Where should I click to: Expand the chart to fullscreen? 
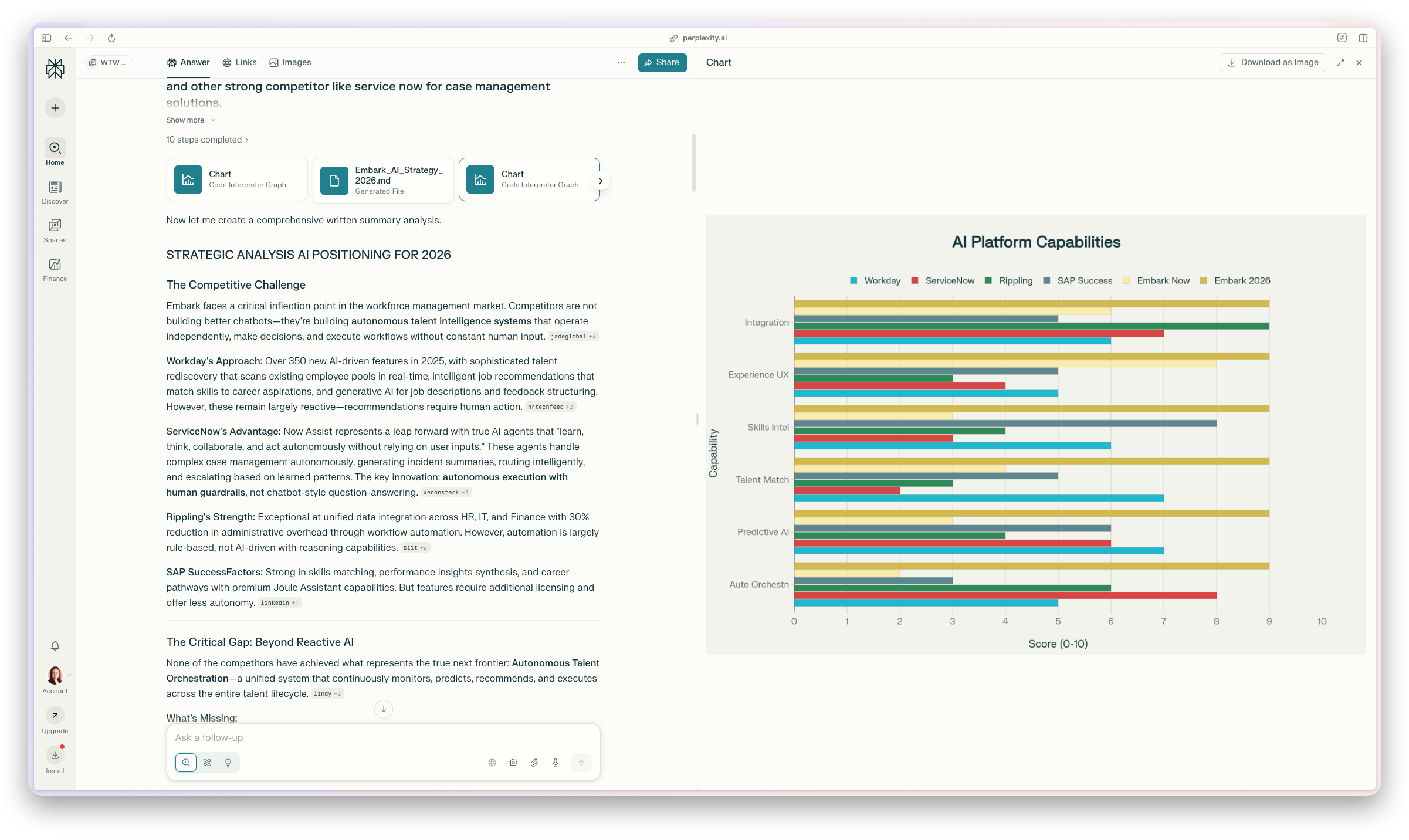point(1340,63)
